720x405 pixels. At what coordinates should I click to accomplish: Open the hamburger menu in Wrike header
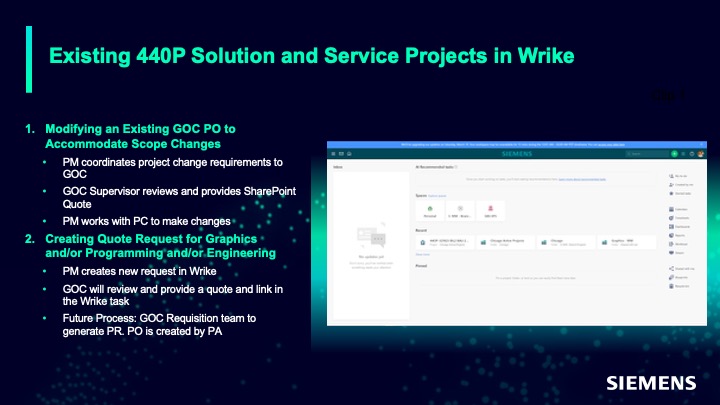click(333, 154)
